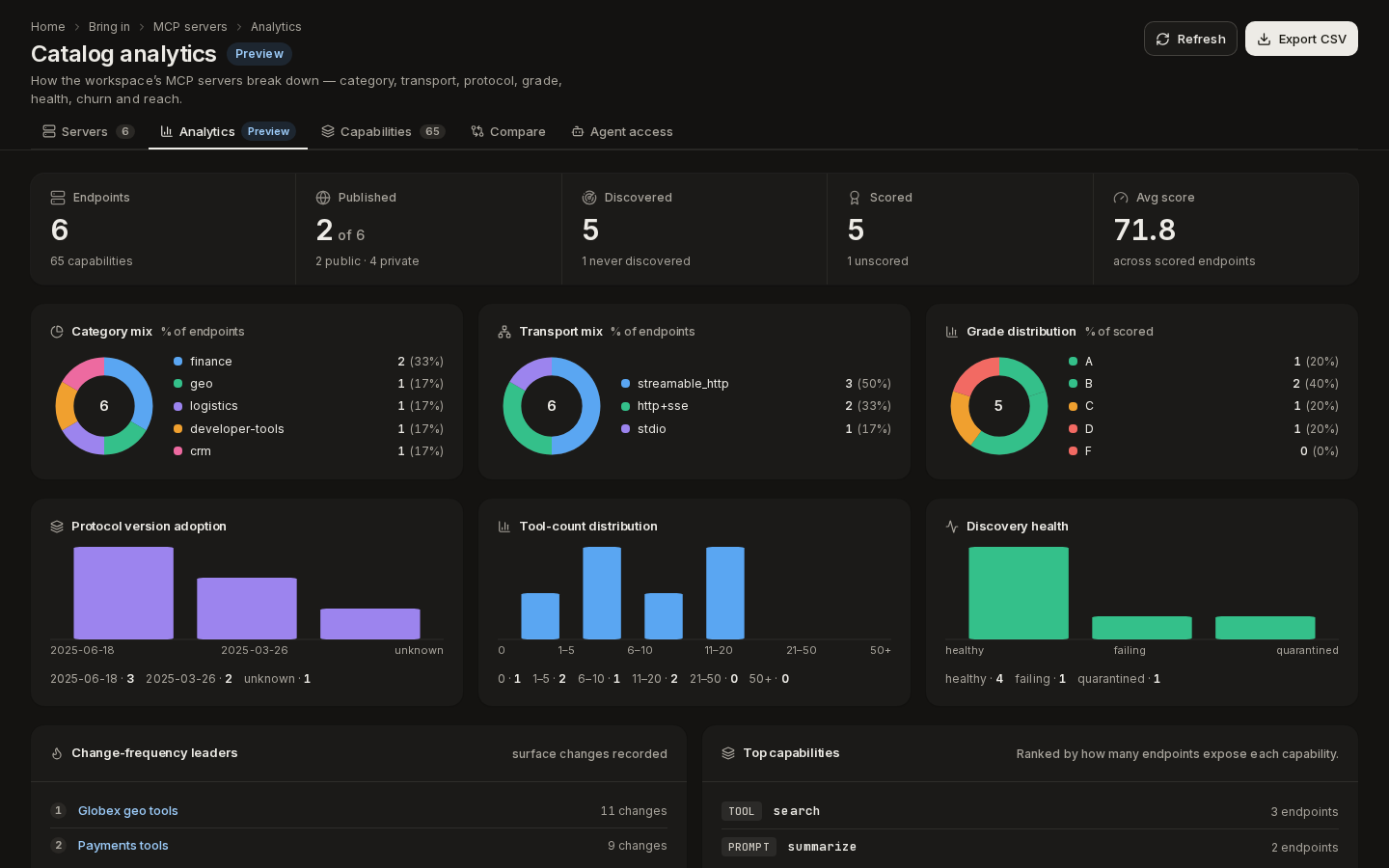Screen dimensions: 1389x868
Task: Open the Compare tab
Action: [508, 131]
